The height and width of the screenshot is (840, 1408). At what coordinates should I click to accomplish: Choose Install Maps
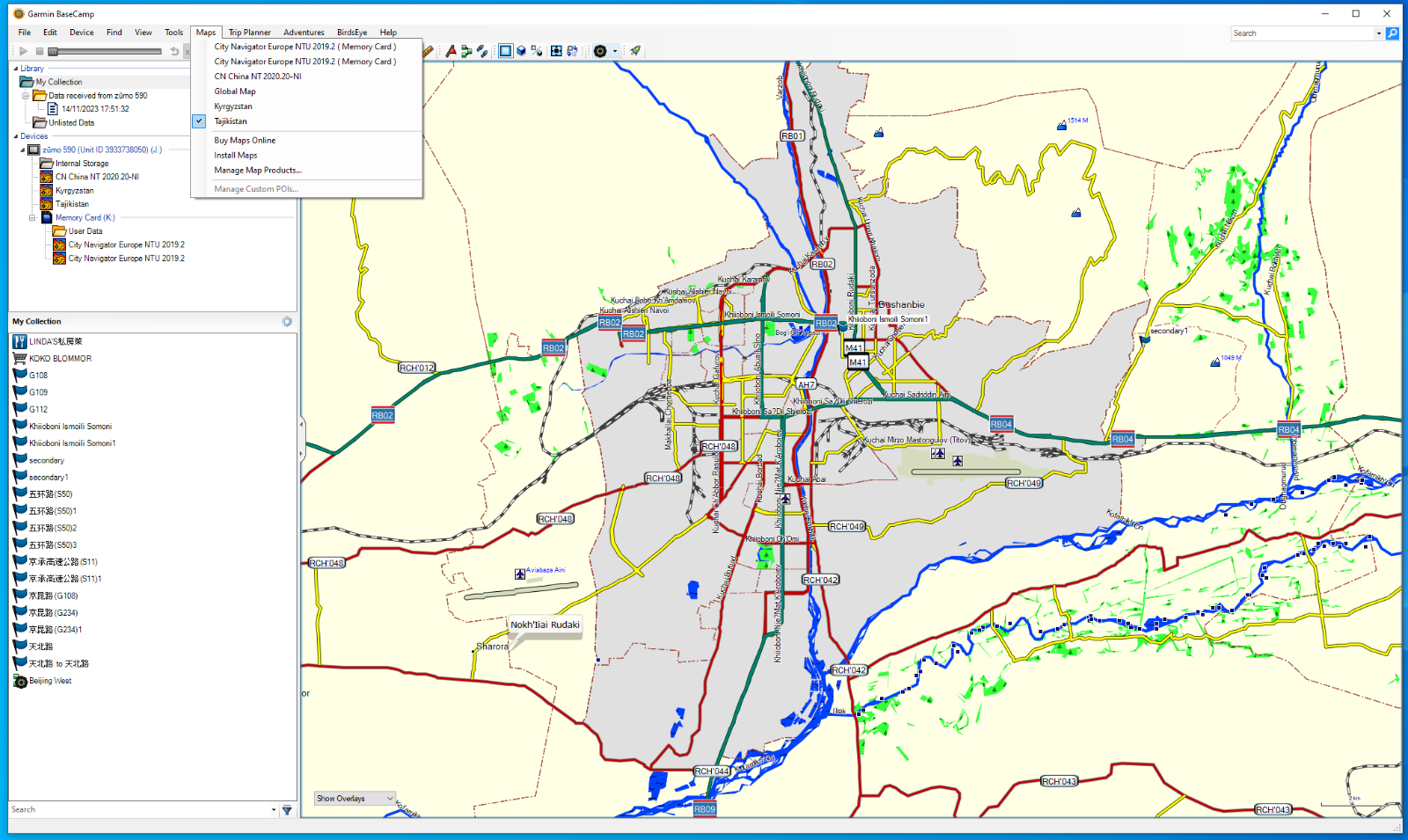click(306, 156)
